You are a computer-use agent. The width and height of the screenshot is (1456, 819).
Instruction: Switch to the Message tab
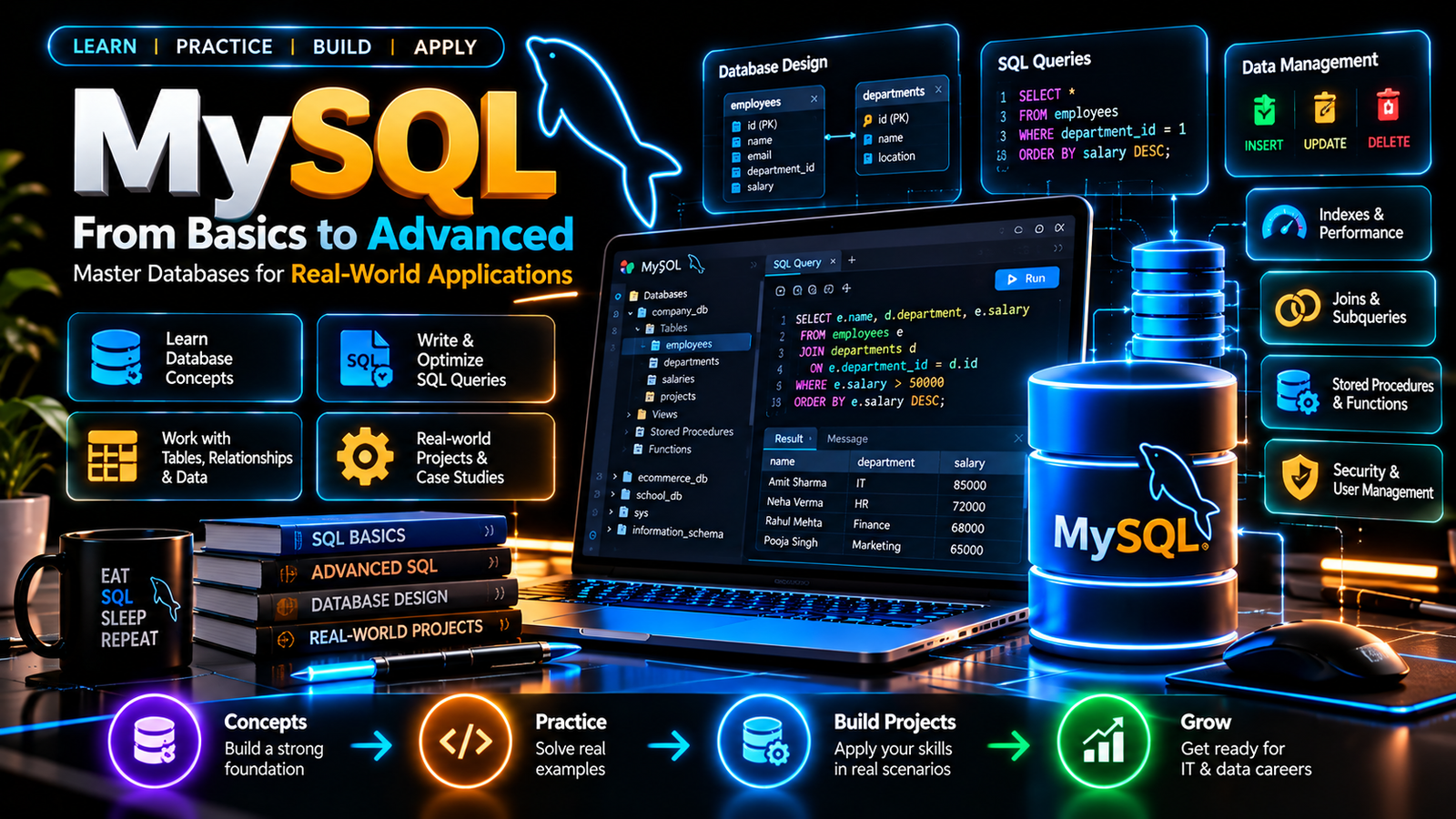[847, 439]
